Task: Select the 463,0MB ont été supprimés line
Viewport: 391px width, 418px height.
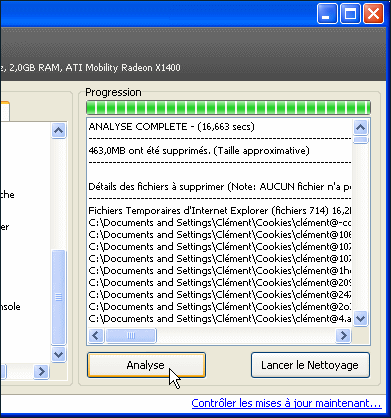Action: pos(199,151)
